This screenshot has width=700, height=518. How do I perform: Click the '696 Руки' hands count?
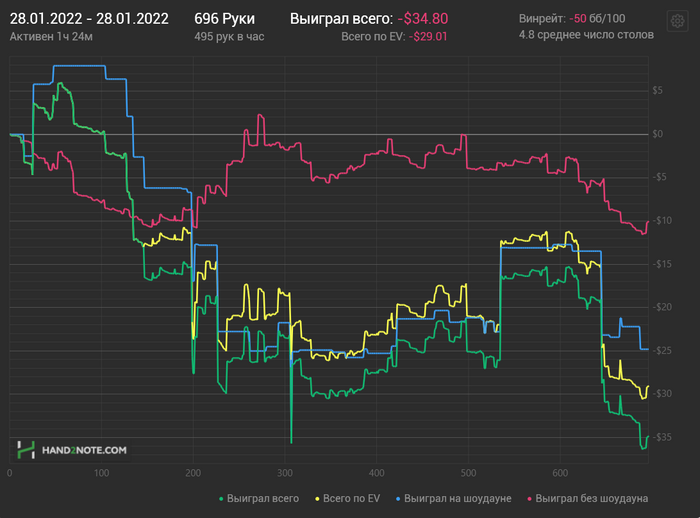click(x=225, y=19)
